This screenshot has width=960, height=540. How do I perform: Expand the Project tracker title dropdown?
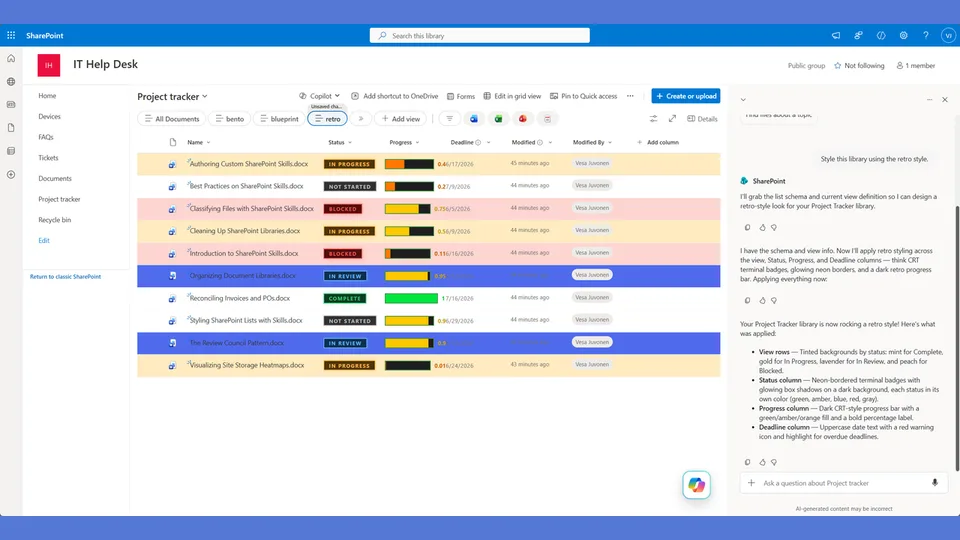click(205, 96)
